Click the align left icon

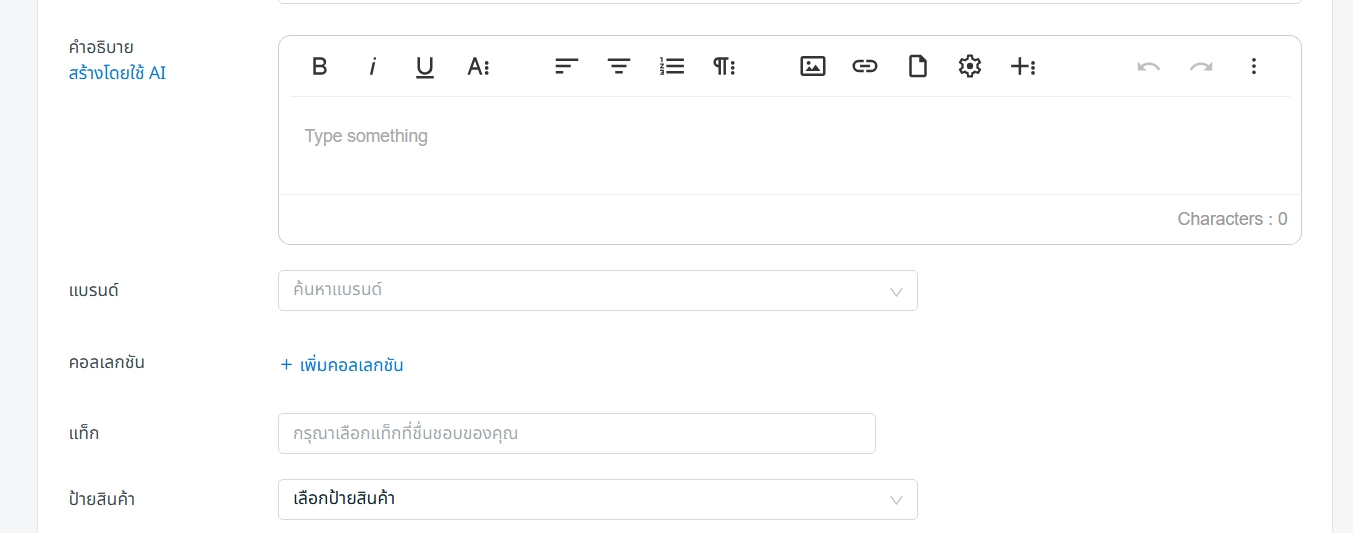point(567,66)
